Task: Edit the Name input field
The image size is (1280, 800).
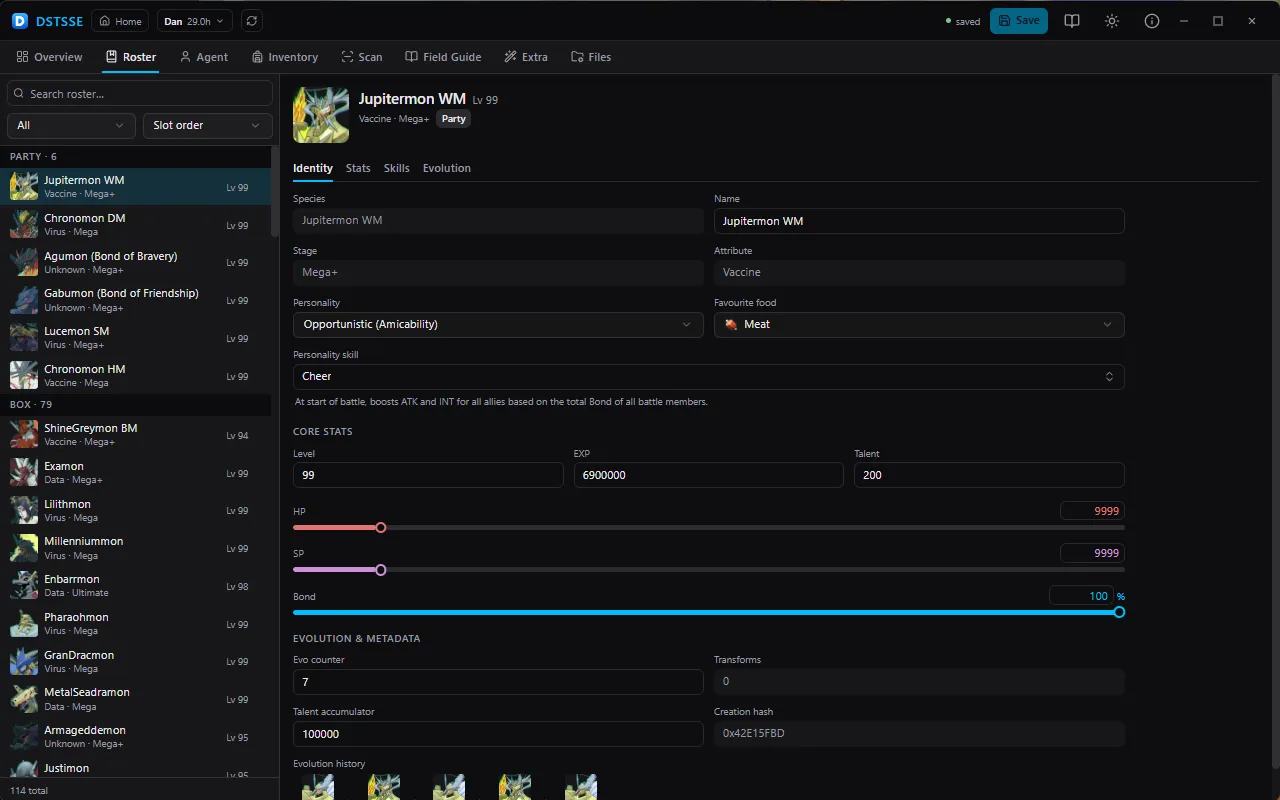Action: coord(919,221)
